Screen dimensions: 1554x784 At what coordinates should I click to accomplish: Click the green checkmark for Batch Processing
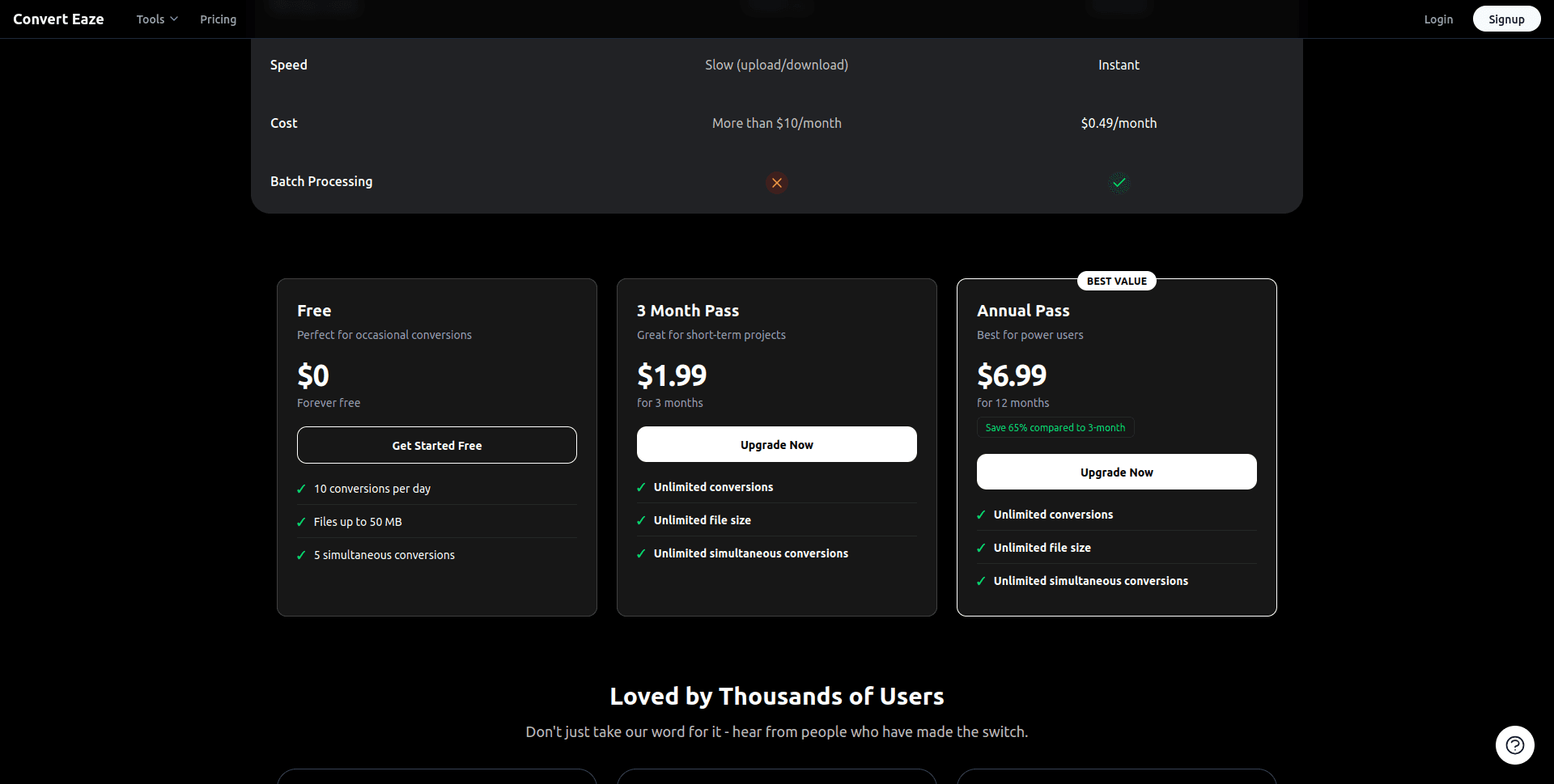[1119, 183]
